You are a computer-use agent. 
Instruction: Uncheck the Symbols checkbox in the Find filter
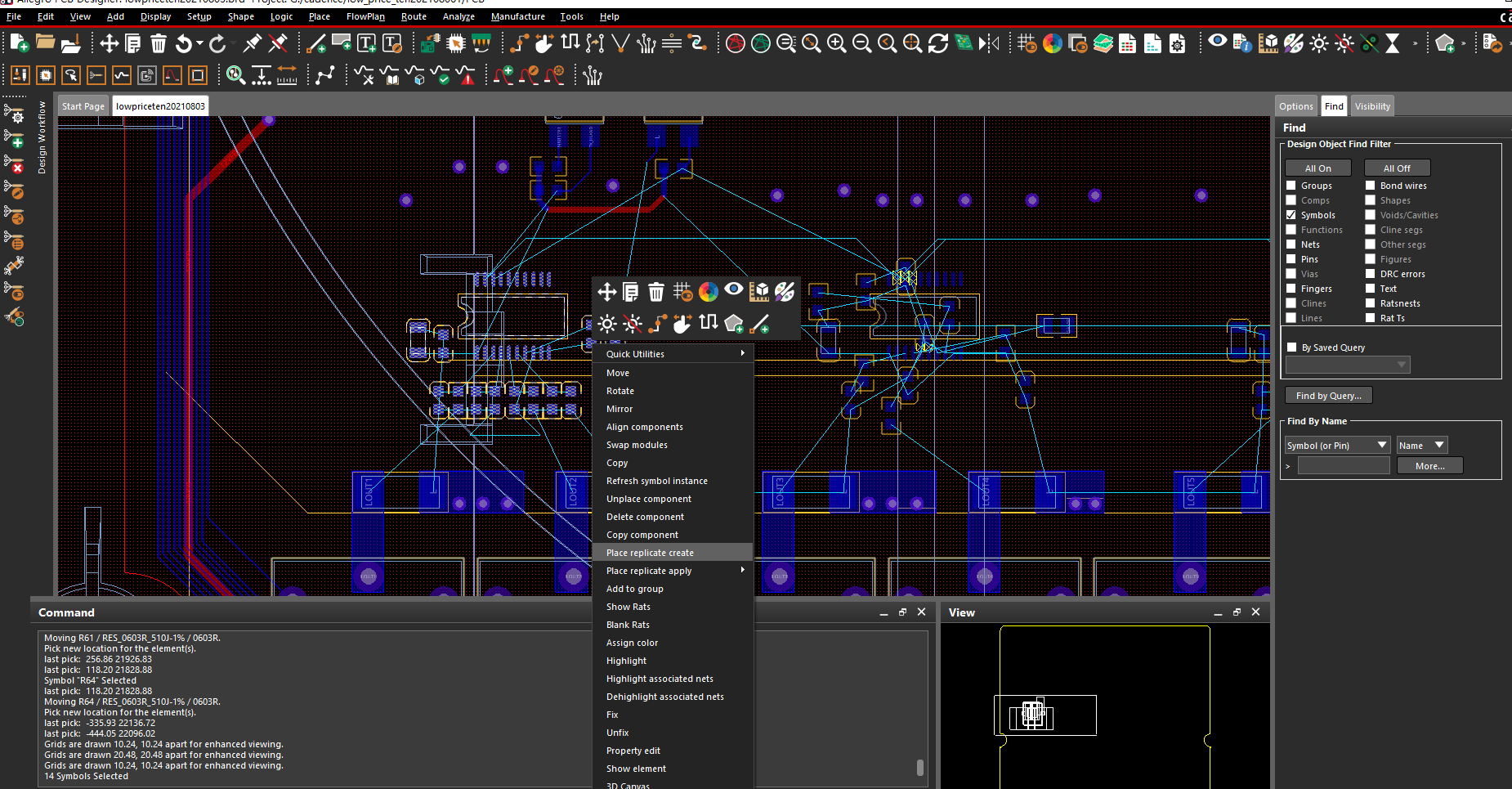pyautogui.click(x=1291, y=215)
